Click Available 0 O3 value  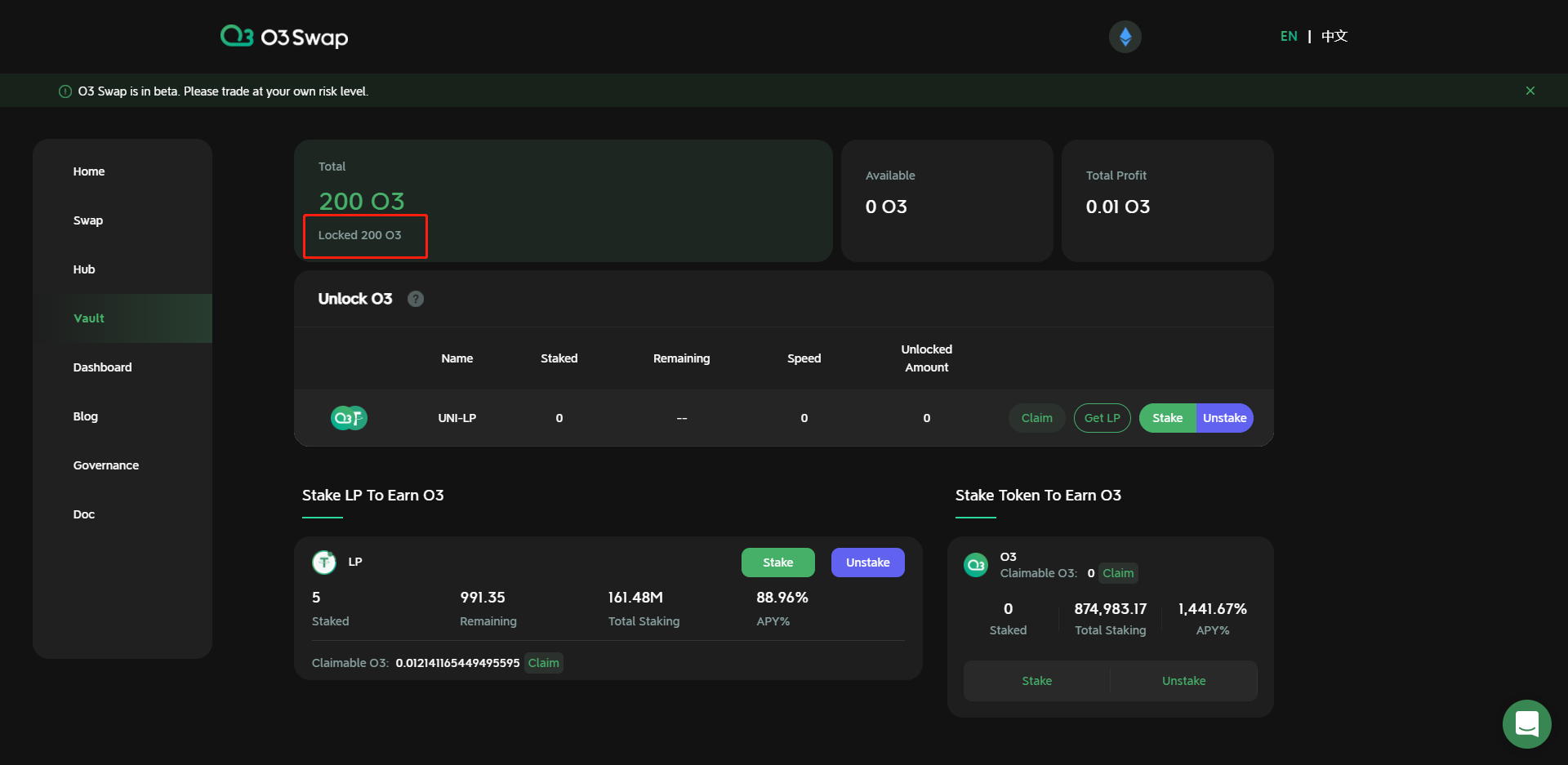[x=886, y=207]
